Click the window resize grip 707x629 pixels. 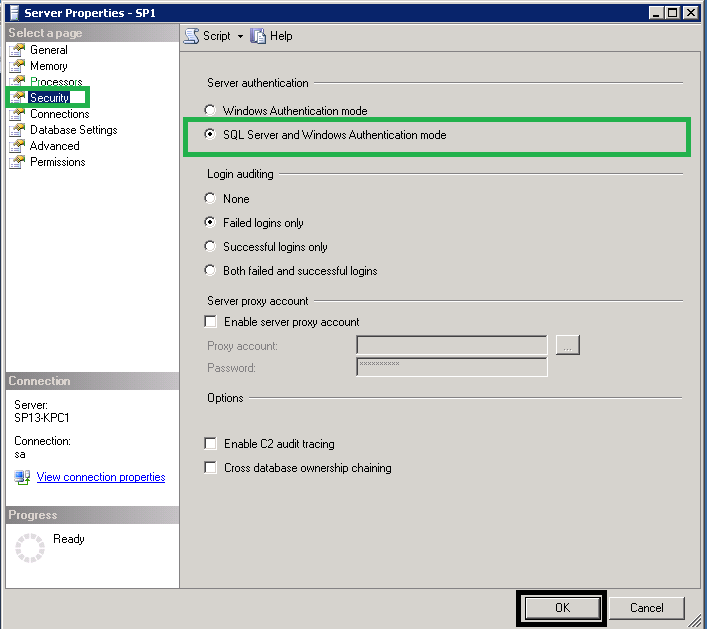point(695,621)
